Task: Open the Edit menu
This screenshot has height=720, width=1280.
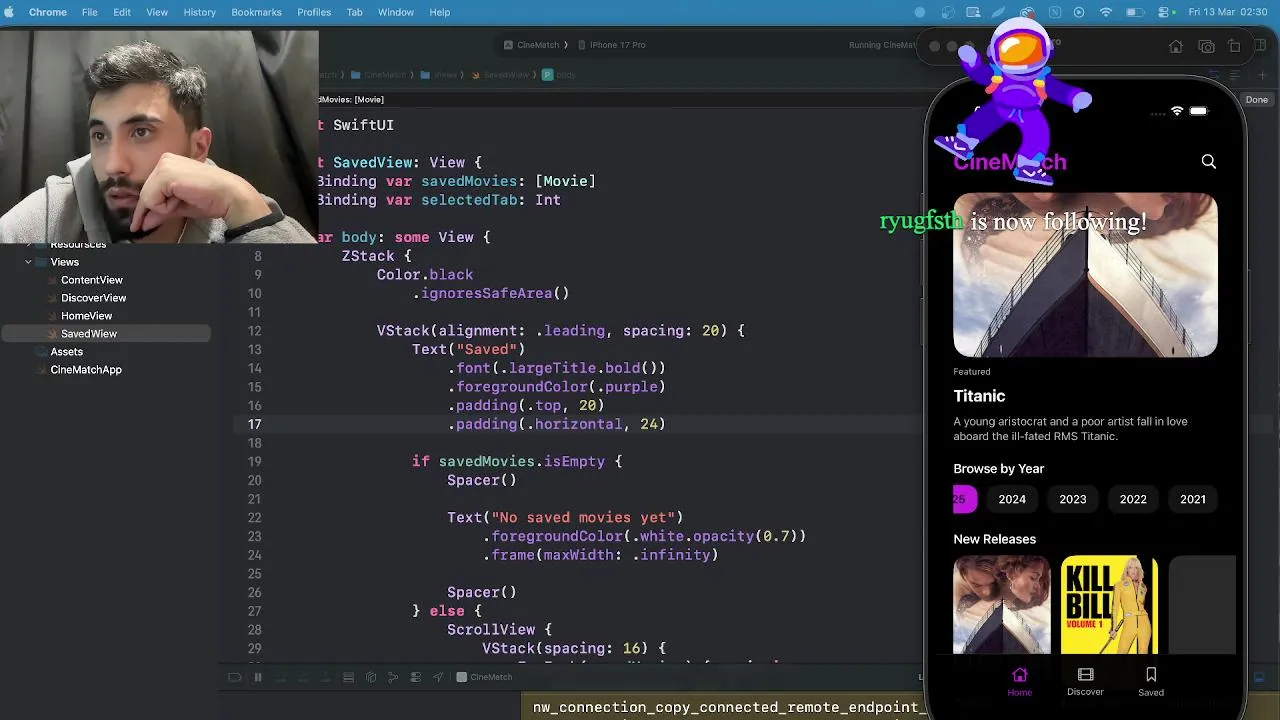Action: point(122,12)
